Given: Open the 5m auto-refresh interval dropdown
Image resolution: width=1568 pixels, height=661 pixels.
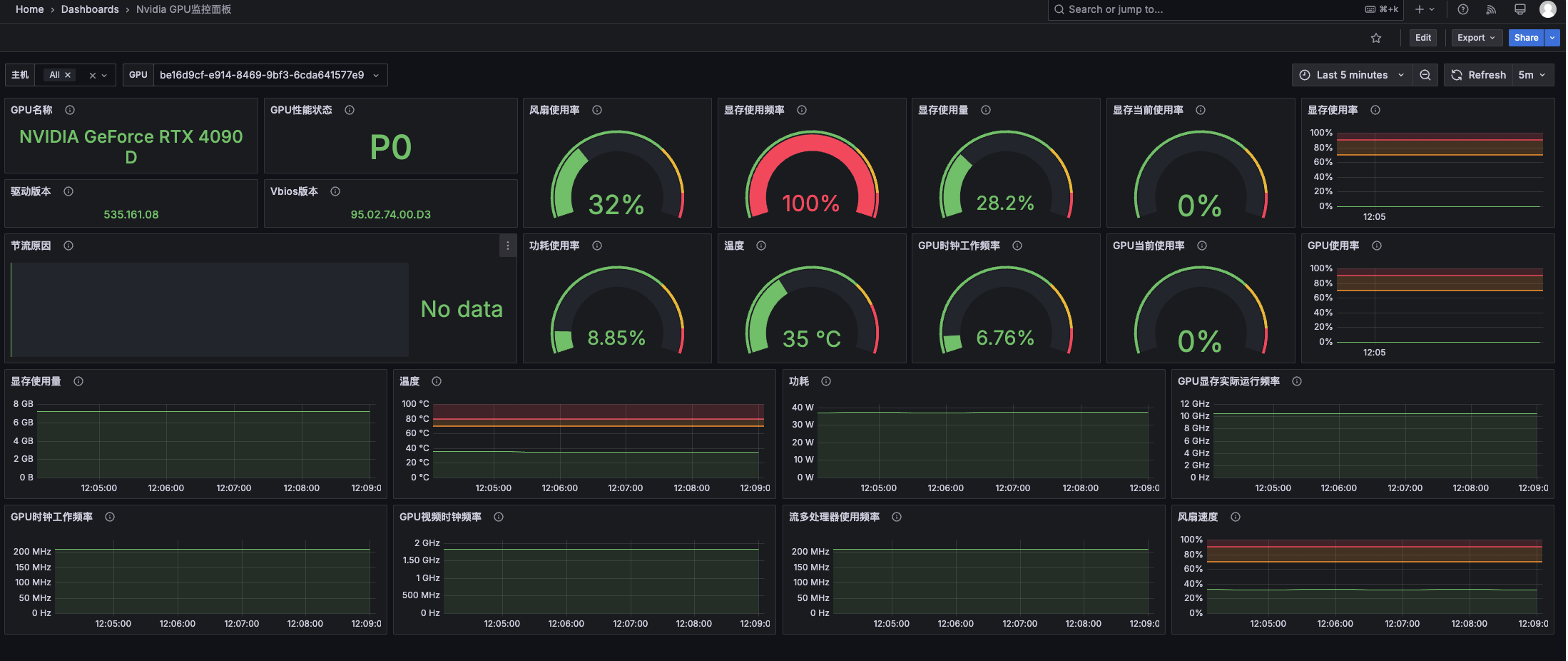Looking at the screenshot, I should (1532, 74).
